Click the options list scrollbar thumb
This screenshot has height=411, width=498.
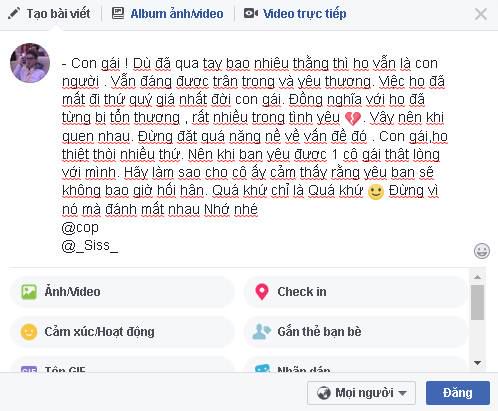coord(478,302)
